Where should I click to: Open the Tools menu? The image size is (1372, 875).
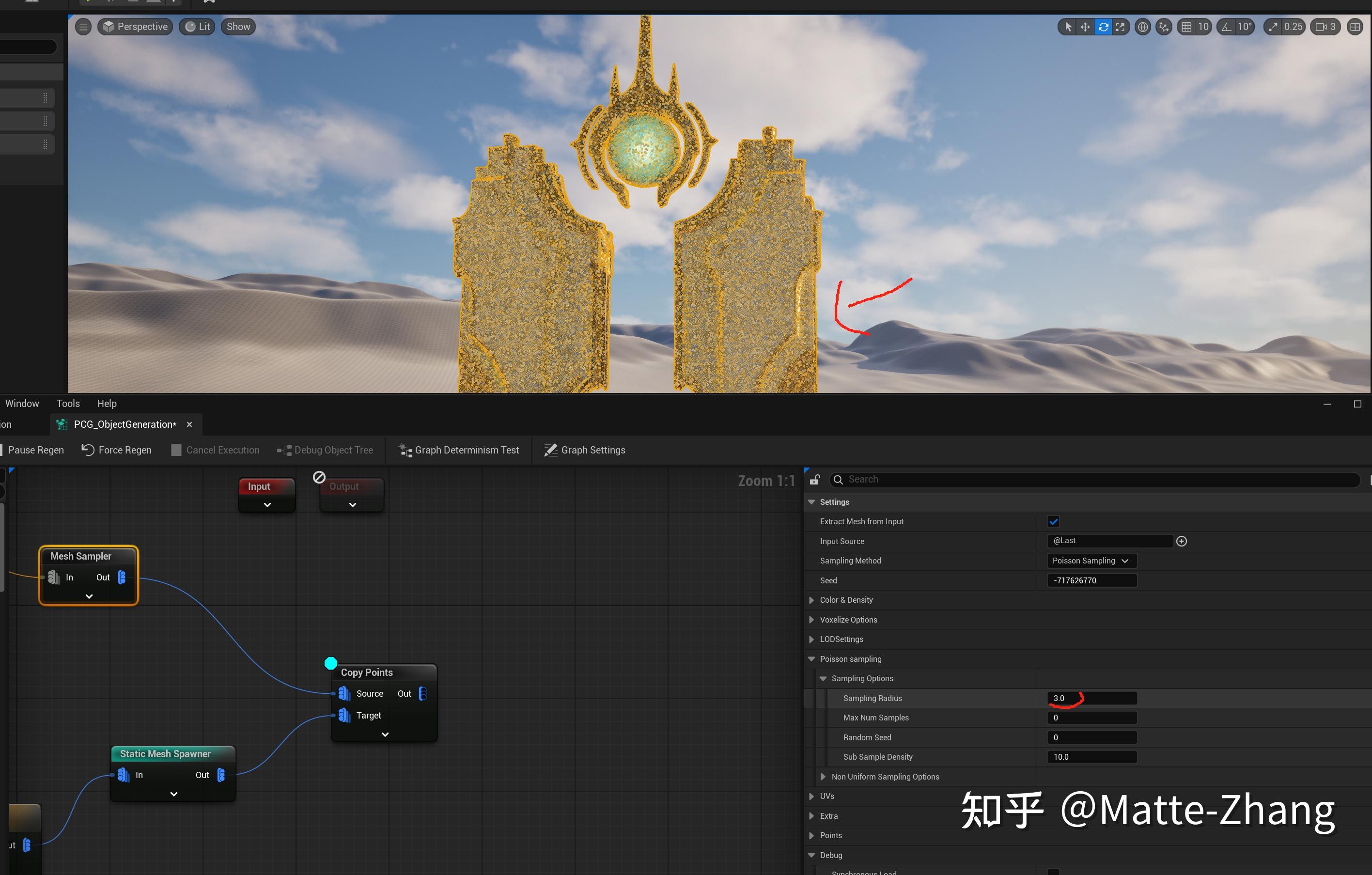coord(68,403)
